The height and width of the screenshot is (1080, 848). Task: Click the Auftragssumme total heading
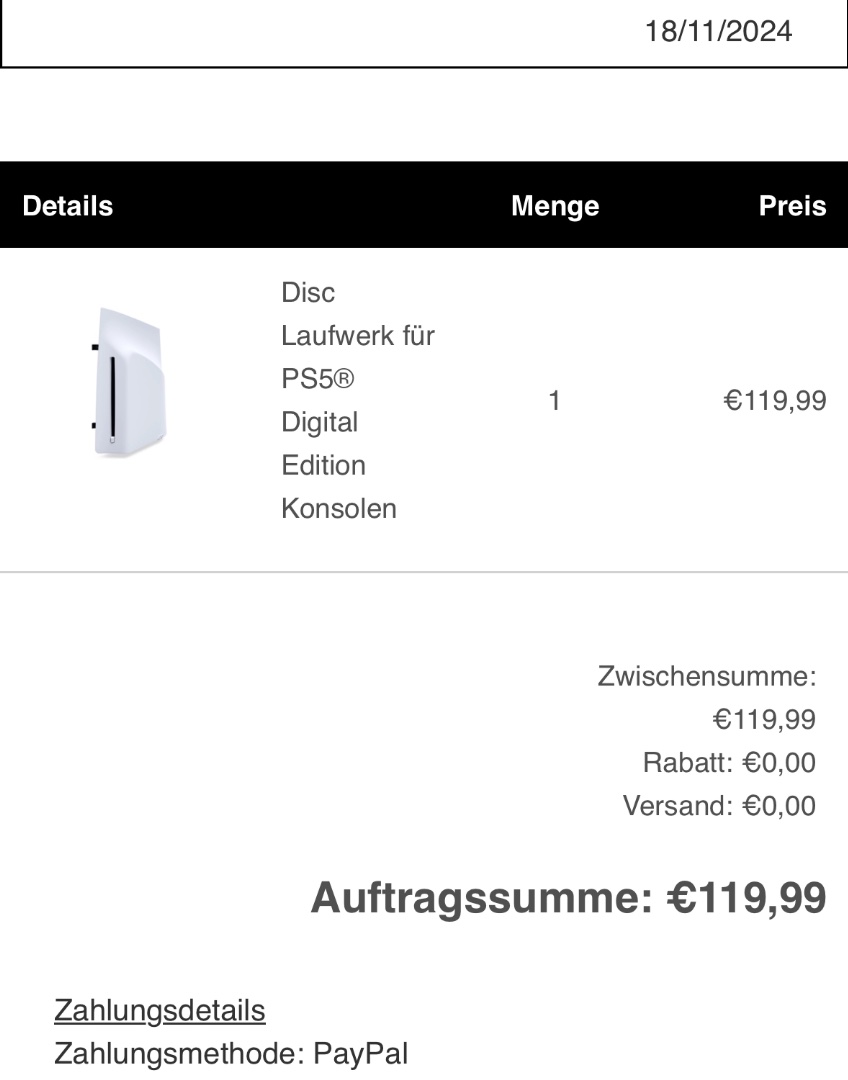[568, 897]
